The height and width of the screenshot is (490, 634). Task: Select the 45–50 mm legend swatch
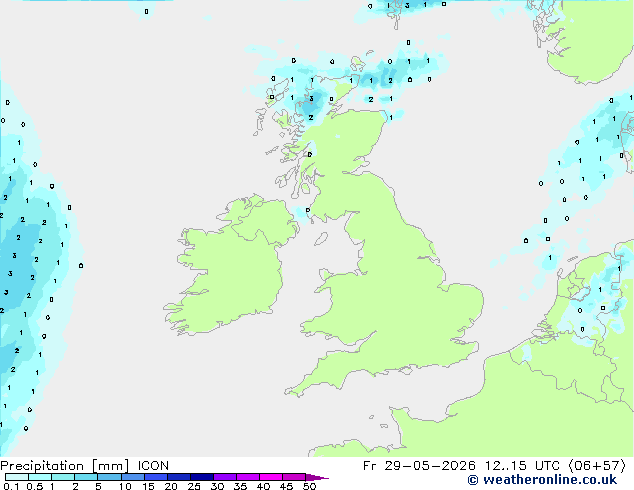[x=294, y=477]
